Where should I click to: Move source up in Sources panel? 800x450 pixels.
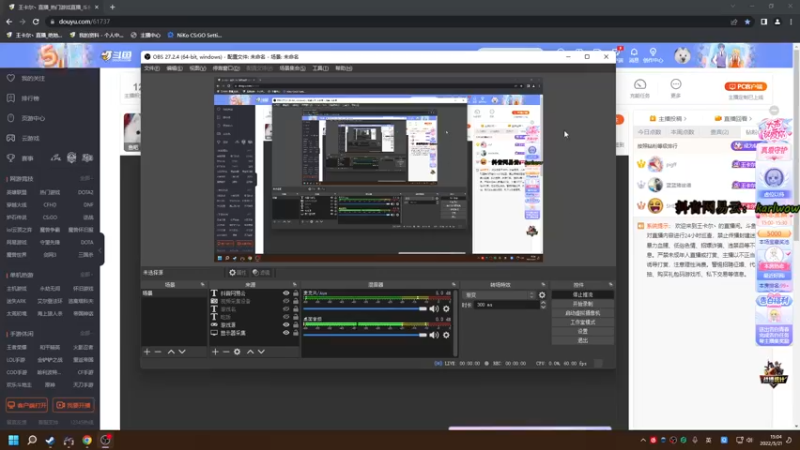(x=250, y=352)
